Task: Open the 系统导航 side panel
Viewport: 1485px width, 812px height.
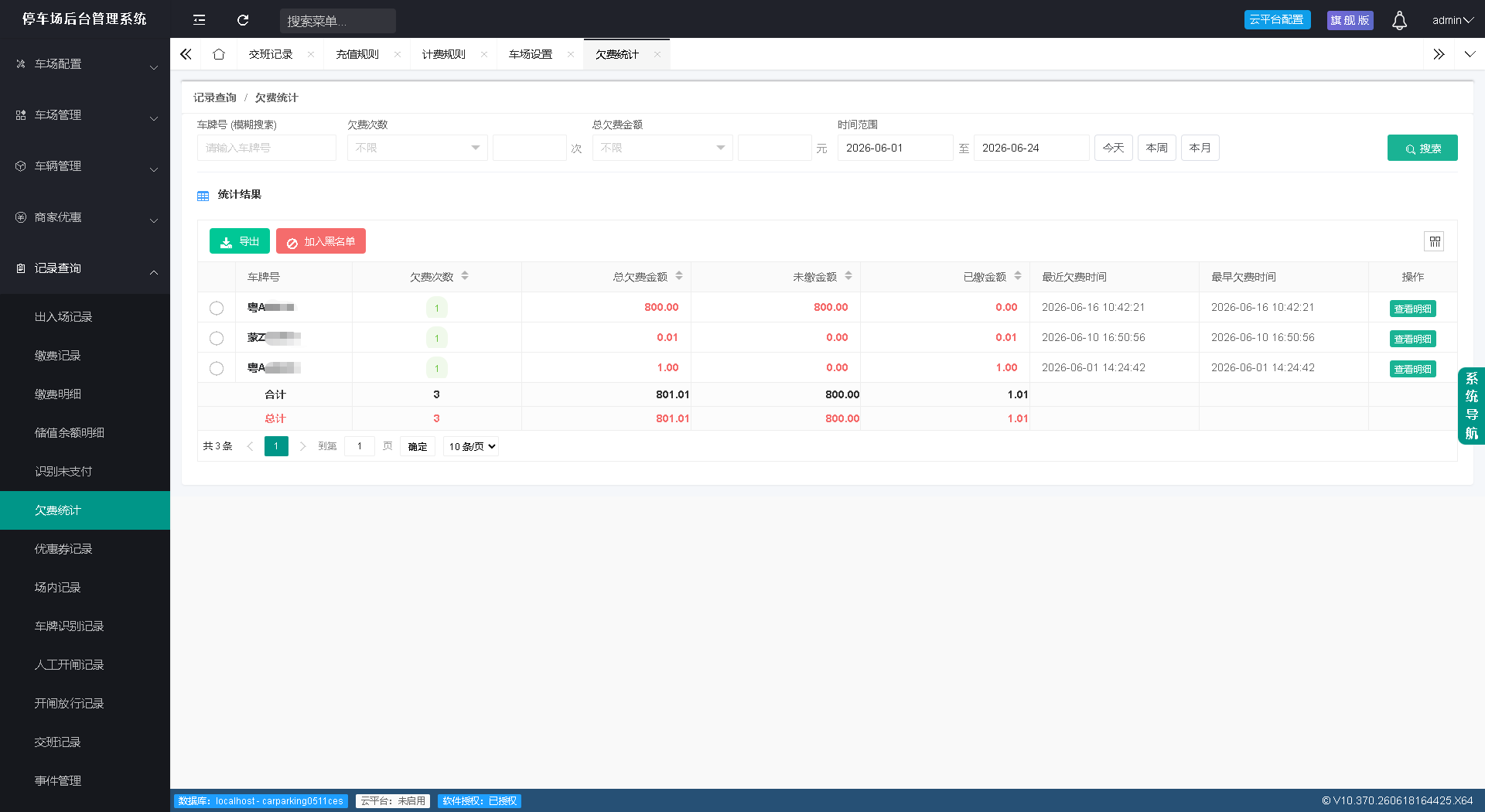Action: coord(1471,406)
